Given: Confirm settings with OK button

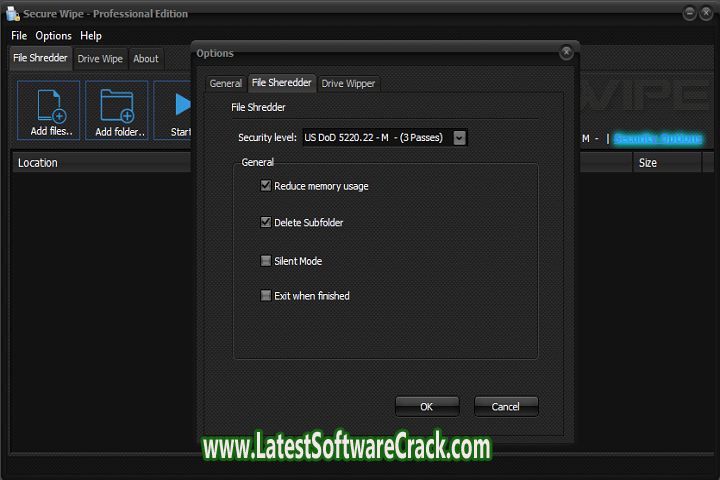Looking at the screenshot, I should pyautogui.click(x=427, y=406).
